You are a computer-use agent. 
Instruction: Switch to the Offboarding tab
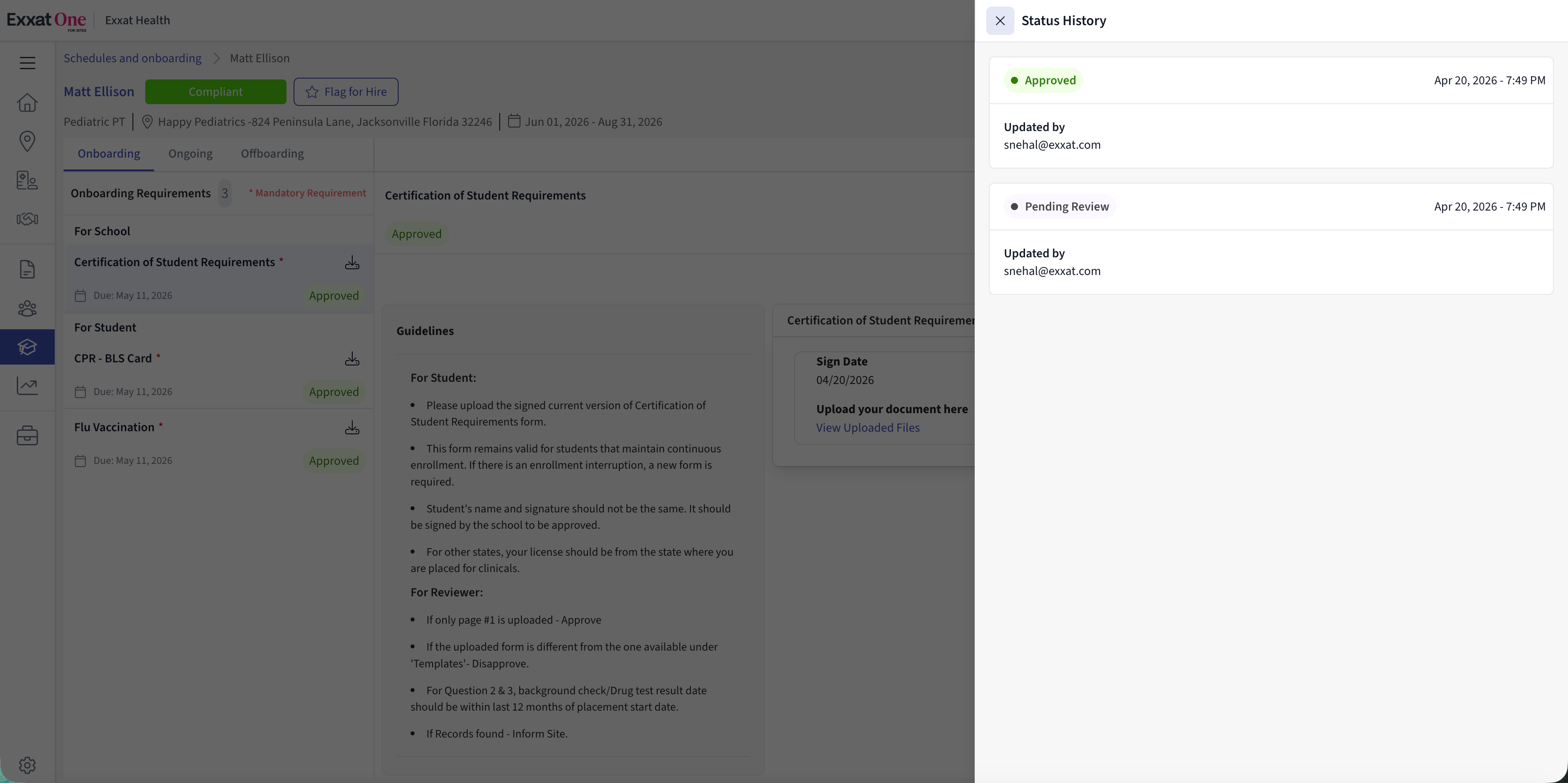[272, 154]
